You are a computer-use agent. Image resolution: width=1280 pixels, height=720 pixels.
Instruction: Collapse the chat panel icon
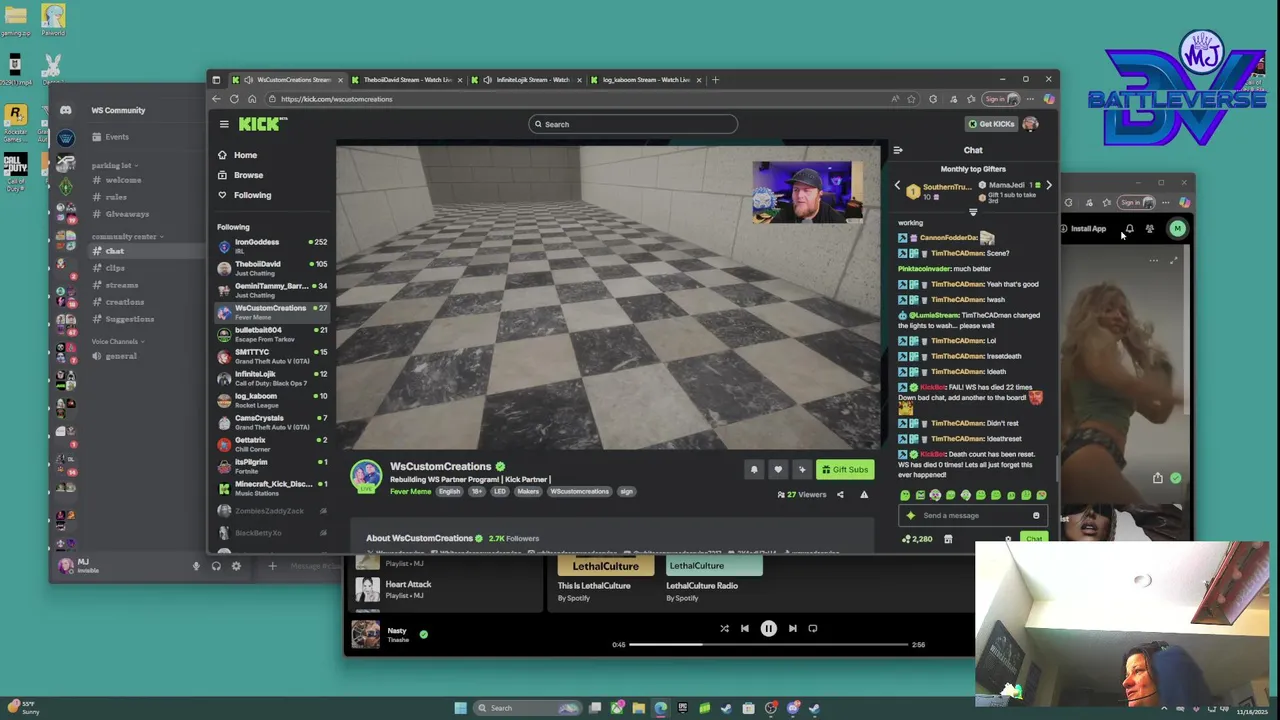898,150
